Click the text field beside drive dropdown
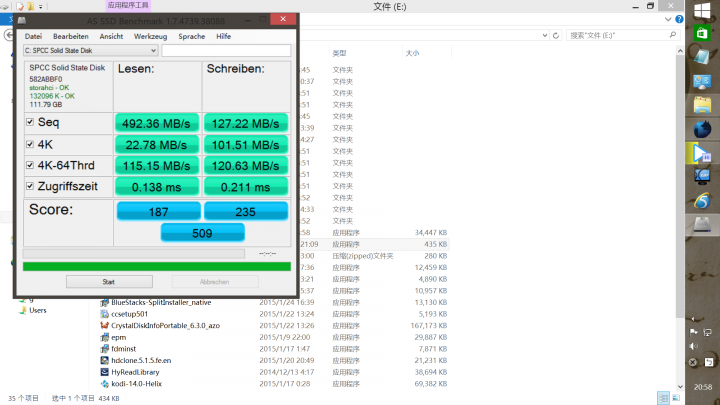Screen dimensions: 720x405 point(226,51)
